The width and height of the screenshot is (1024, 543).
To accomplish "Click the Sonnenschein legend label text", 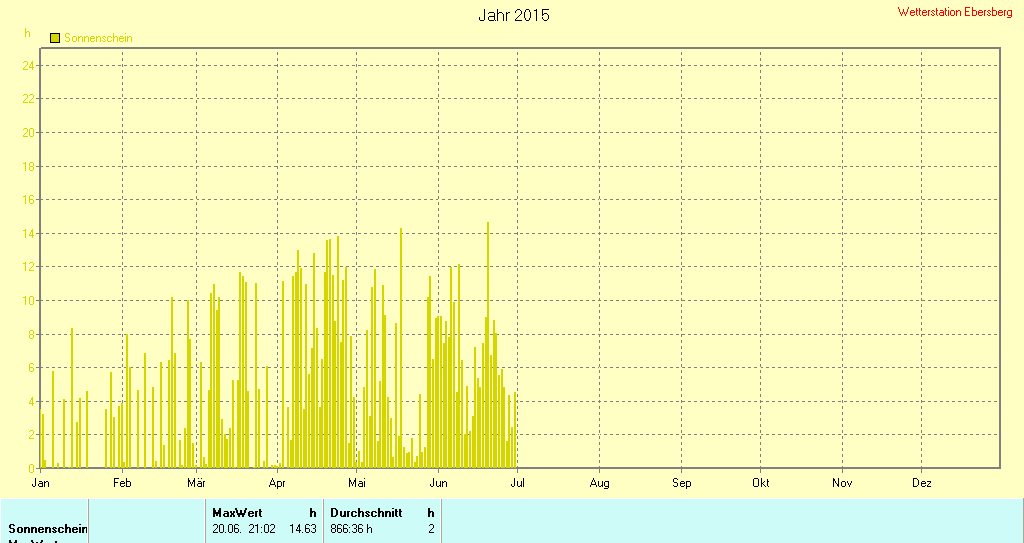I will click(98, 38).
